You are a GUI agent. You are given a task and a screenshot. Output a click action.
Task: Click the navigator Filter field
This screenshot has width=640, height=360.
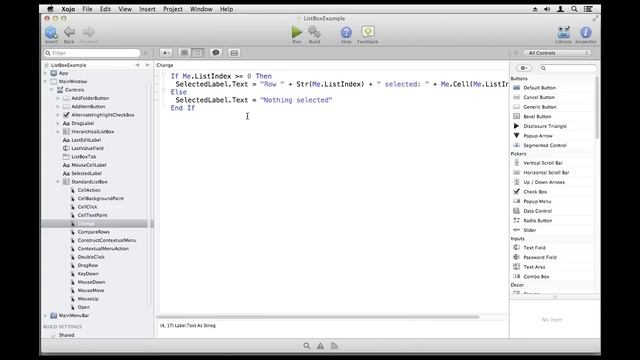click(92, 53)
